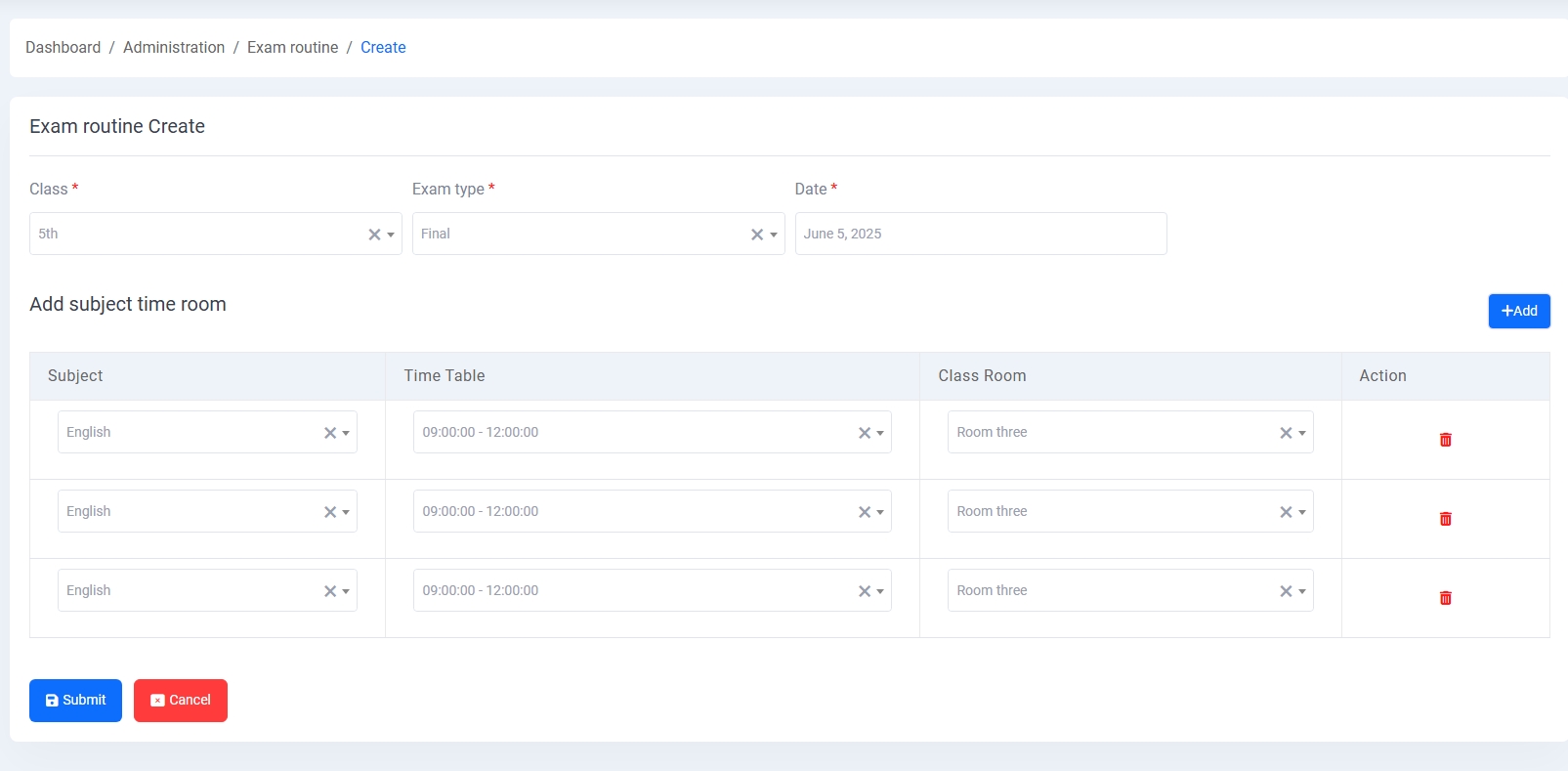Click the Date field showing June 5, 2025
Viewport: 1568px width, 771px height.
[980, 235]
